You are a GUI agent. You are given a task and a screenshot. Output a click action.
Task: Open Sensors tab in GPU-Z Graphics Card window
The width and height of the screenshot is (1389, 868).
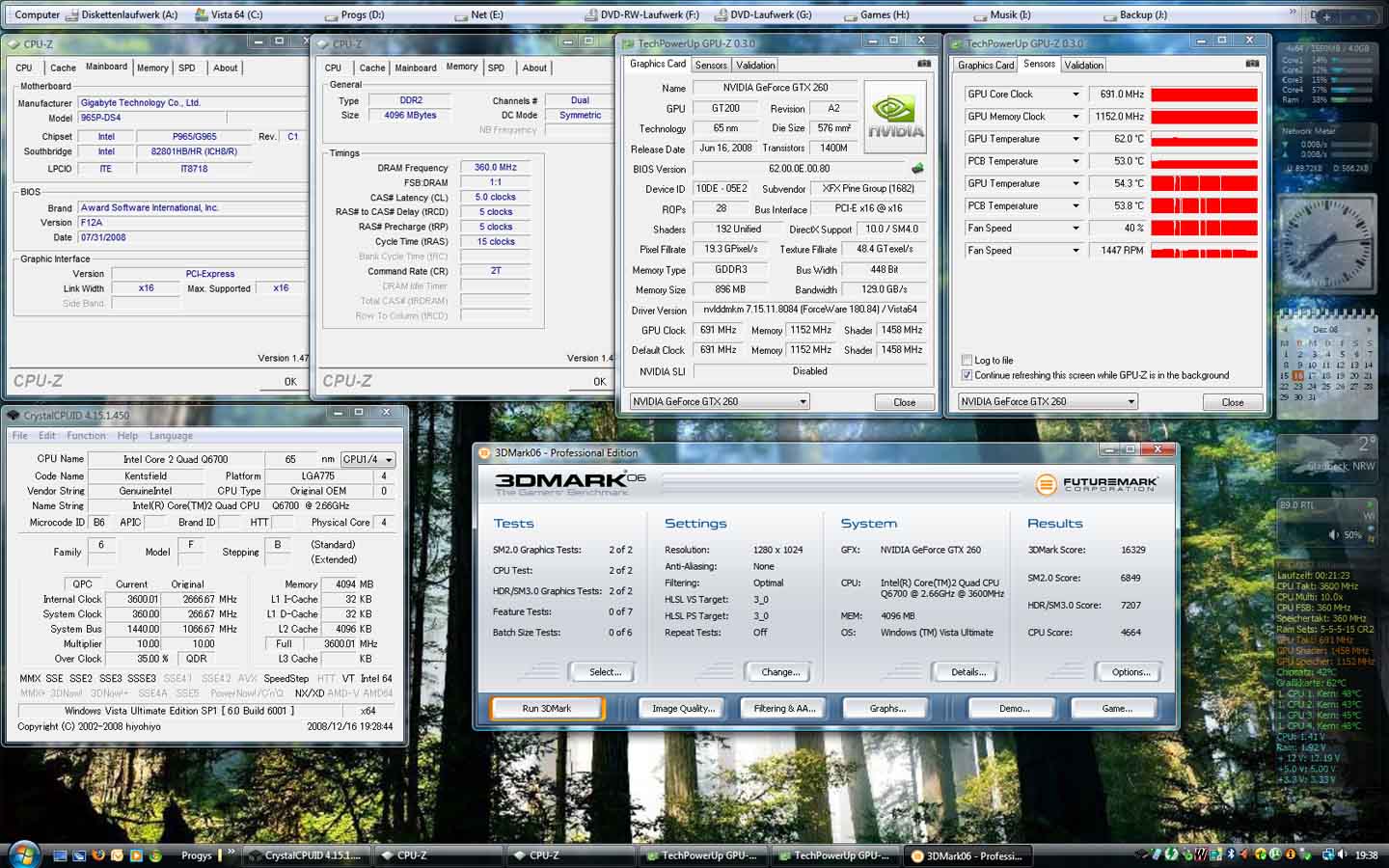[x=711, y=65]
